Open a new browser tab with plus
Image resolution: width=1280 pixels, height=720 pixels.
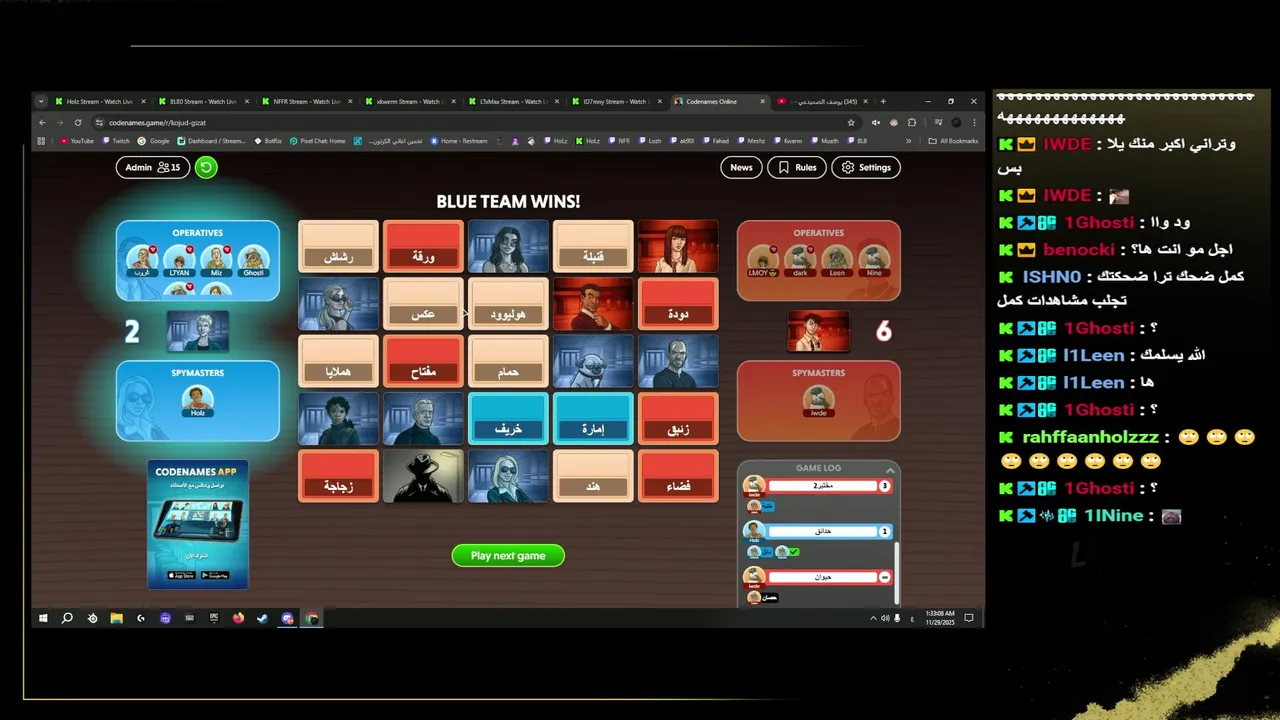point(882,101)
